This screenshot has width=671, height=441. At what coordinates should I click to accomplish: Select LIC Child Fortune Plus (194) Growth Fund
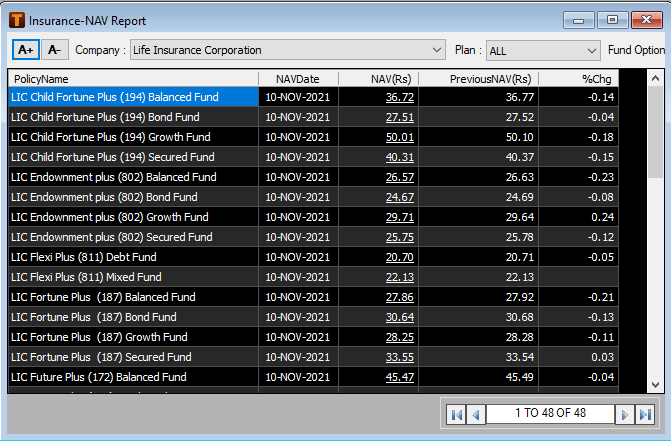(x=133, y=137)
